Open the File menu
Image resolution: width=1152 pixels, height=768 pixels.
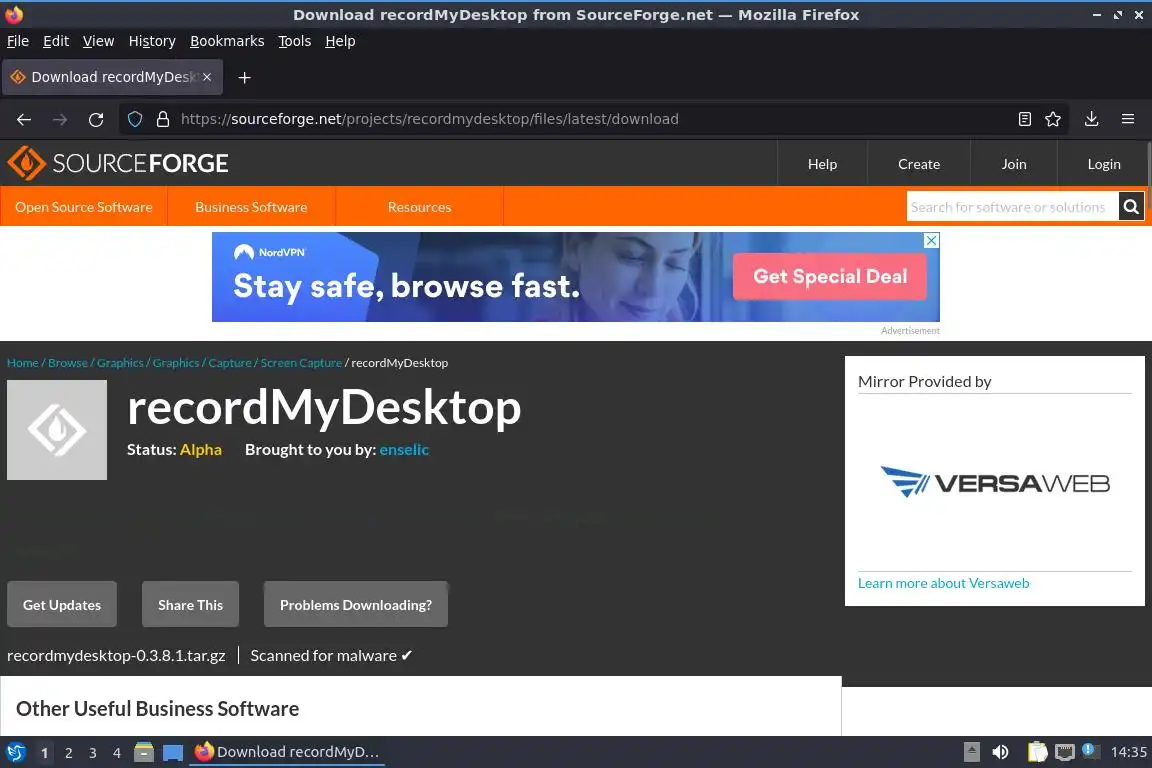click(18, 41)
